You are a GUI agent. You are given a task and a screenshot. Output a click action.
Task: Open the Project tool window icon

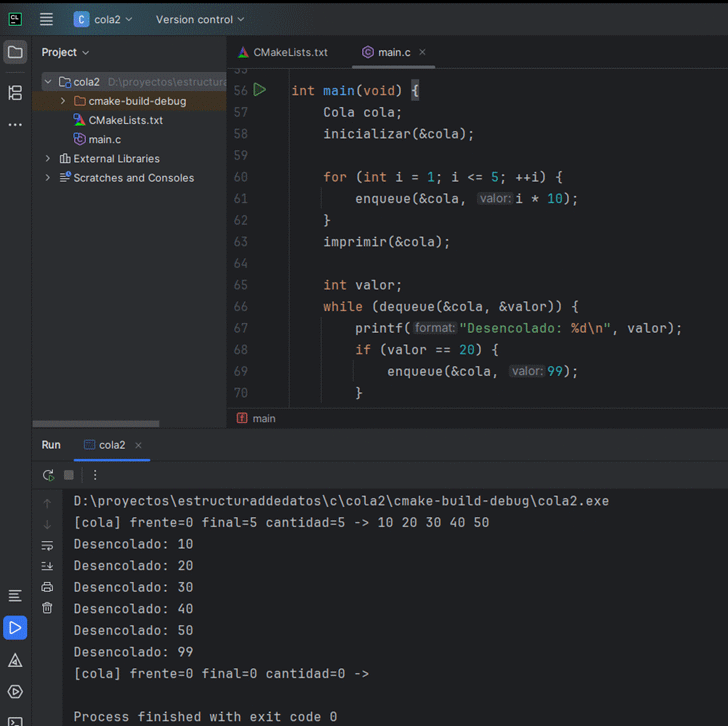(15, 52)
